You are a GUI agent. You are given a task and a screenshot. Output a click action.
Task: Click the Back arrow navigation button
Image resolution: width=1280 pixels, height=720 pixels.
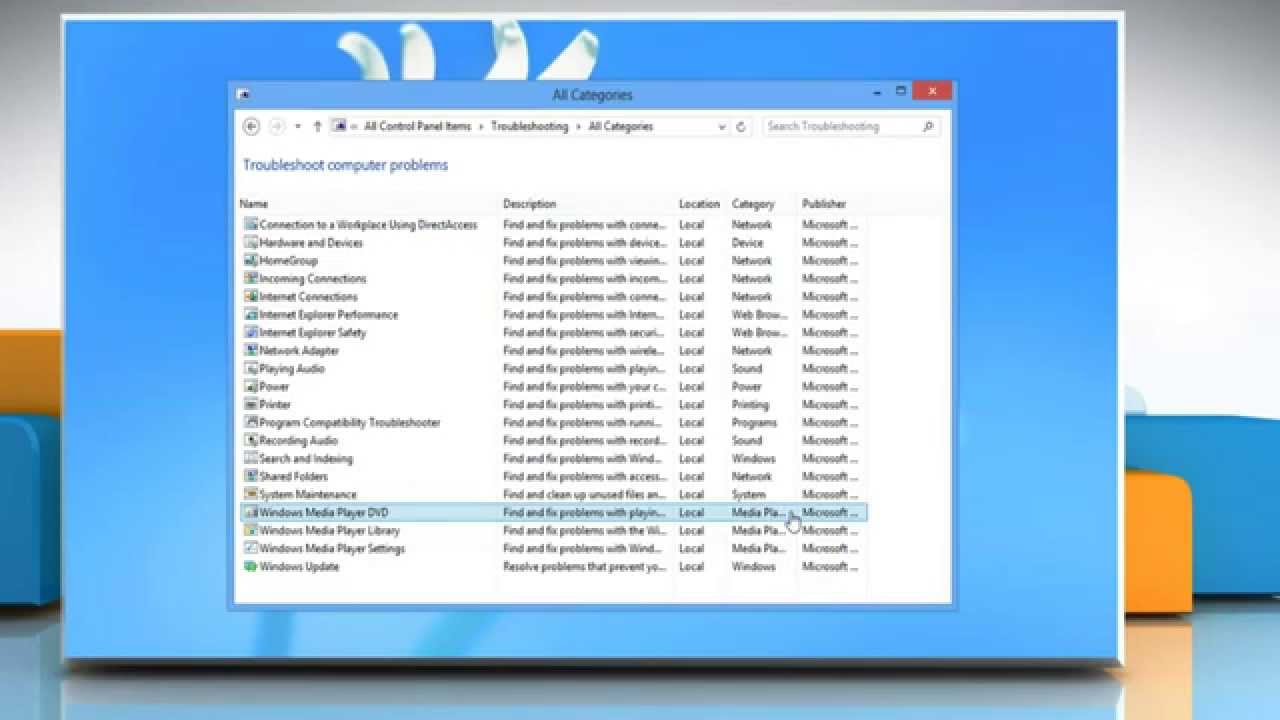251,126
